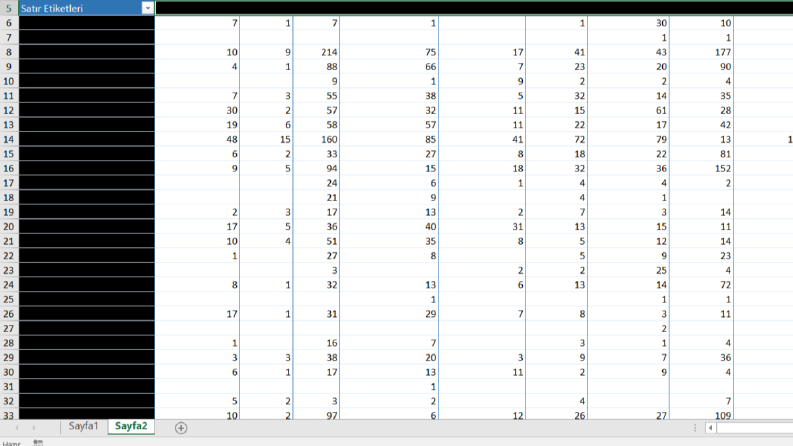793x446 pixels.
Task: Select the blacked-out row label in row 10
Action: (x=86, y=81)
